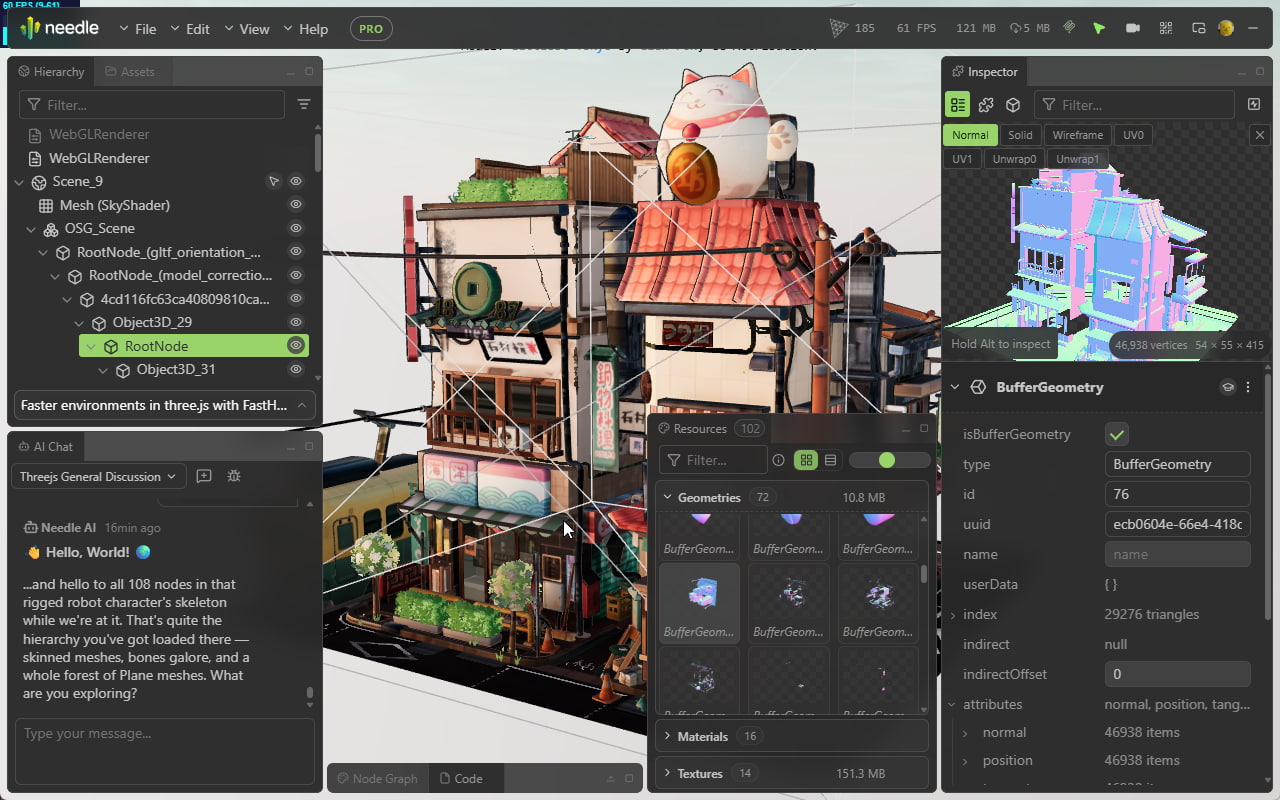The height and width of the screenshot is (800, 1280).
Task: Click the green paperclip icon in top bar
Action: [x=1069, y=28]
